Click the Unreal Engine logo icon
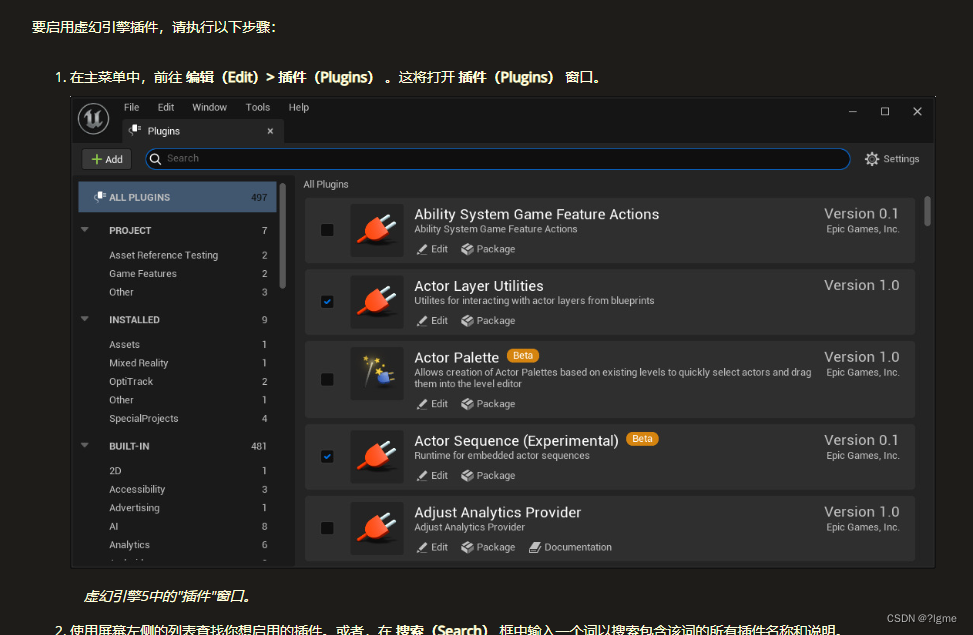973x635 pixels. [92, 118]
